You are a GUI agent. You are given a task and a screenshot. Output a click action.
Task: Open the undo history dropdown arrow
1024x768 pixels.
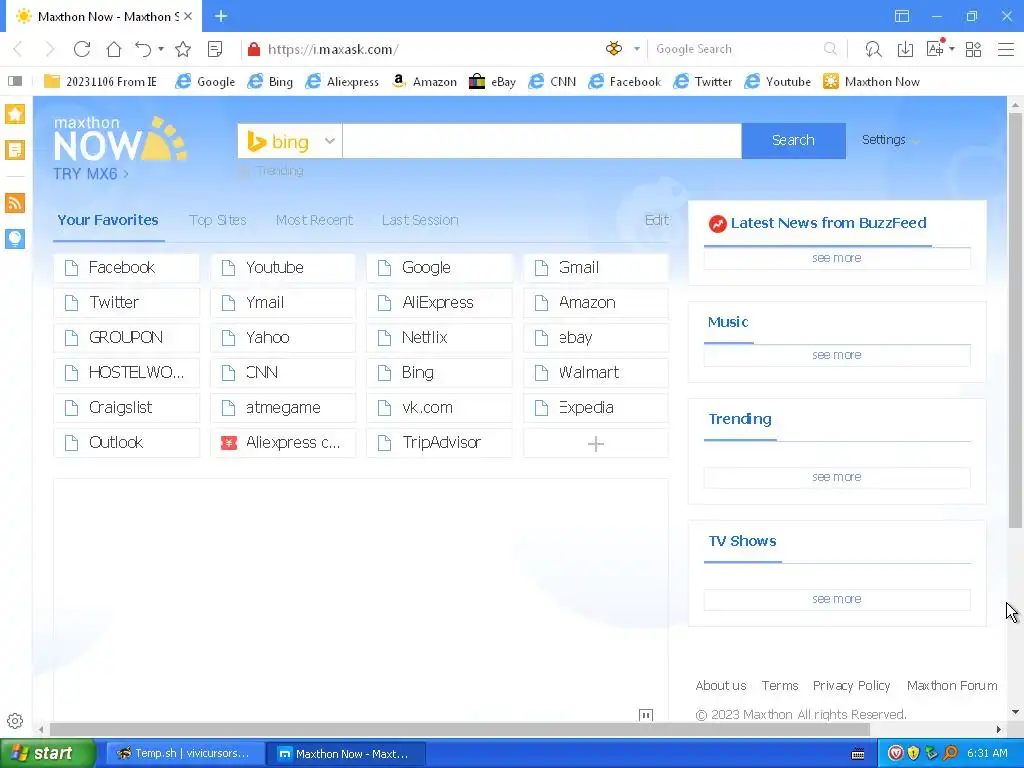click(x=161, y=49)
